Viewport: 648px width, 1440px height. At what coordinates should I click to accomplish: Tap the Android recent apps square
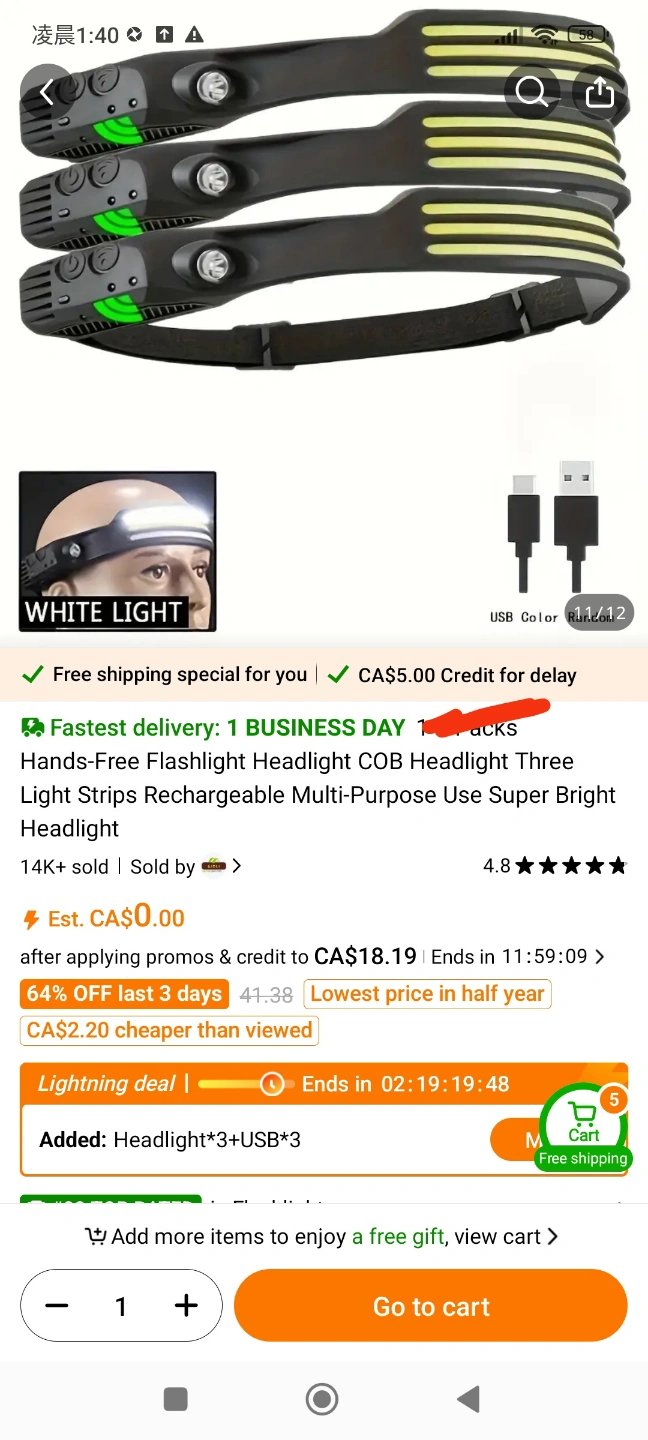click(x=176, y=1399)
